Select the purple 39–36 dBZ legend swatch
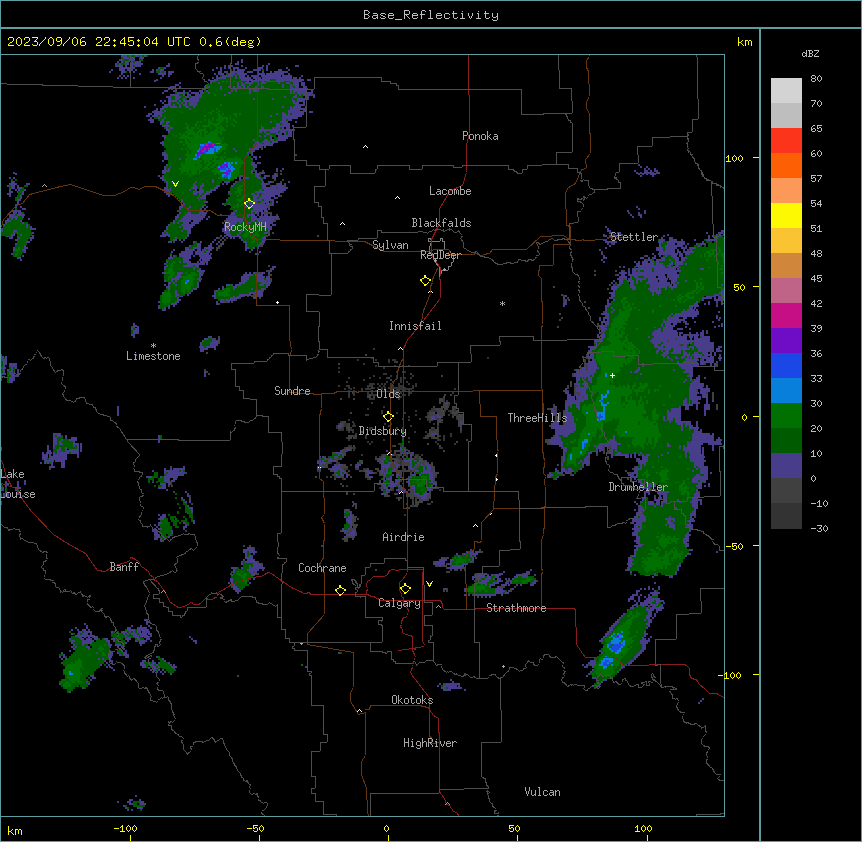Image resolution: width=862 pixels, height=842 pixels. [786, 340]
